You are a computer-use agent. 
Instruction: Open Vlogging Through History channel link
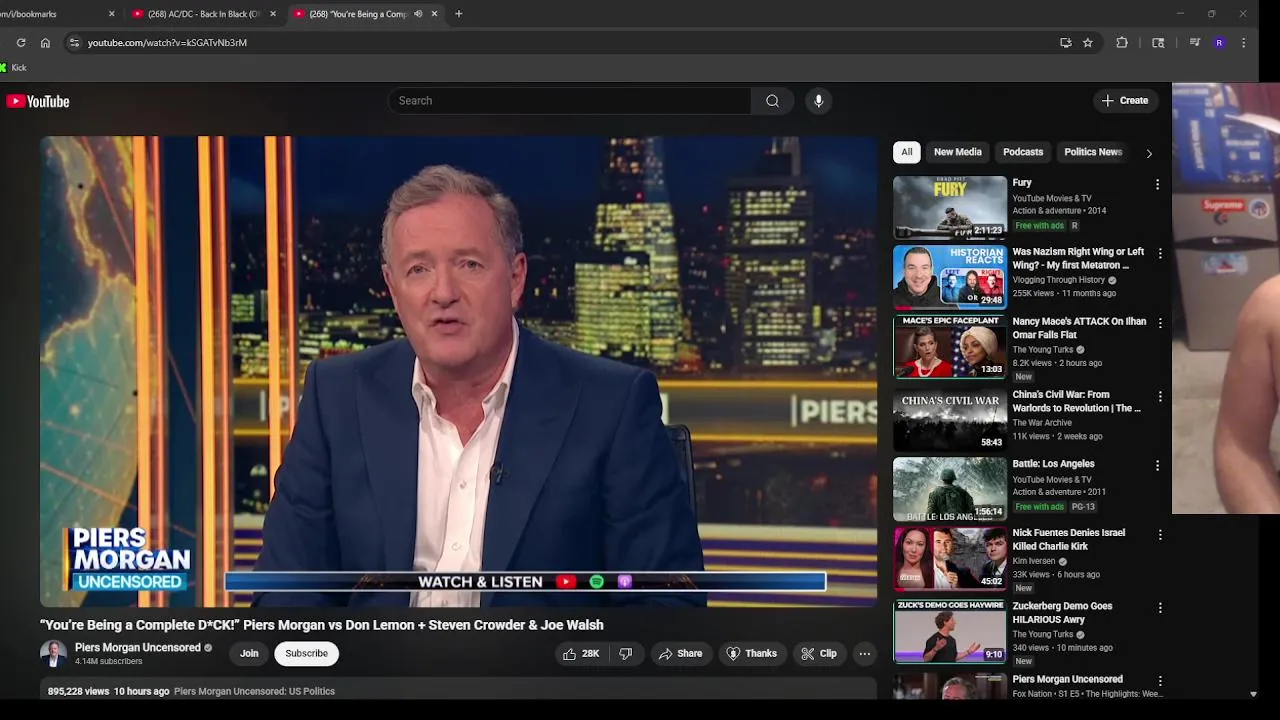pyautogui.click(x=1059, y=280)
